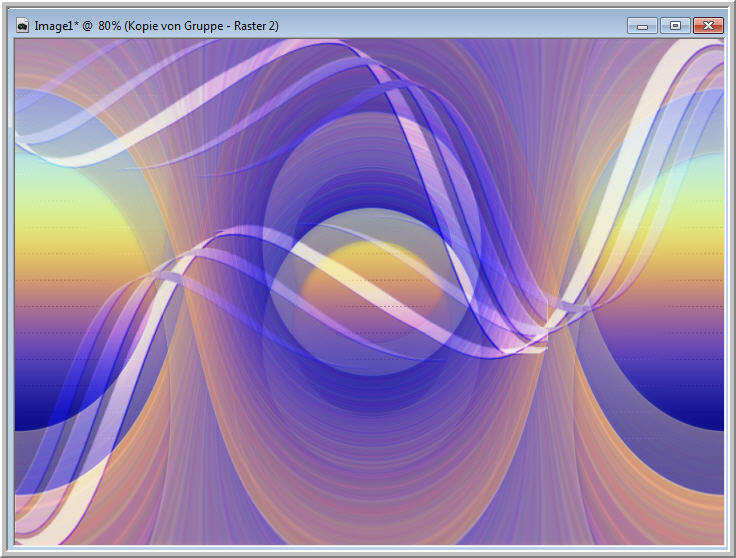The image size is (736, 558).
Task: Click the yellow sphere in the canvas center
Action: (x=372, y=291)
